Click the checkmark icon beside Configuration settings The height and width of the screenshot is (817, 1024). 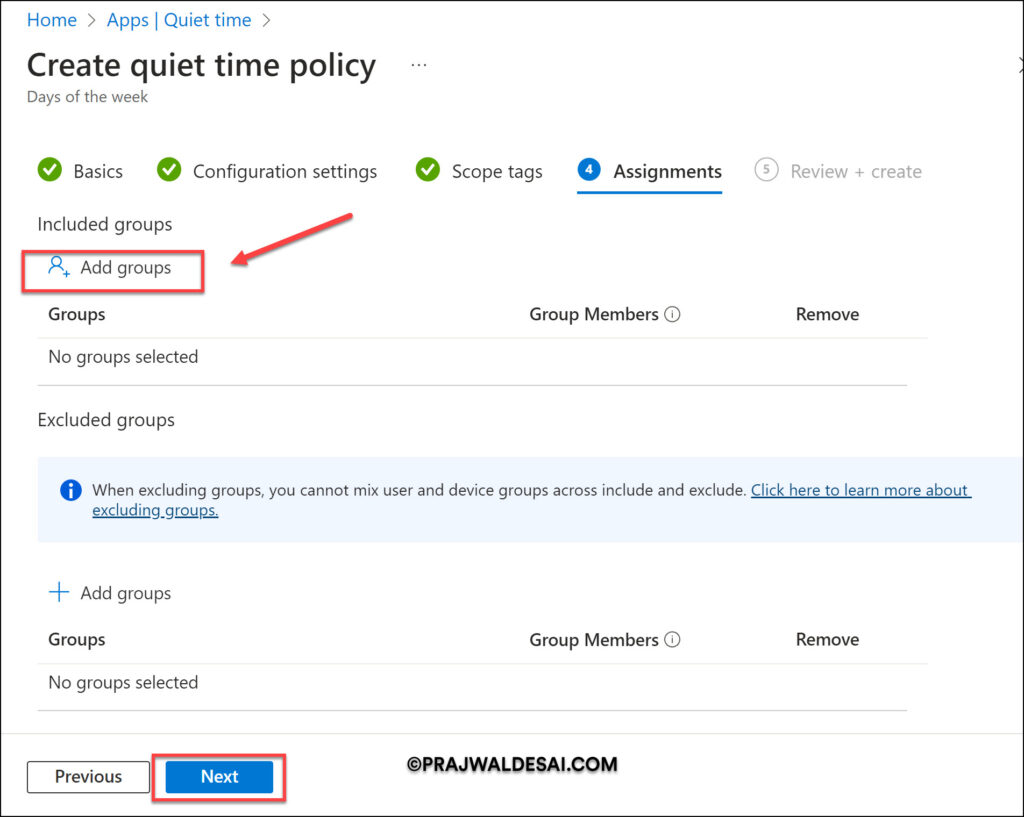pyautogui.click(x=169, y=169)
